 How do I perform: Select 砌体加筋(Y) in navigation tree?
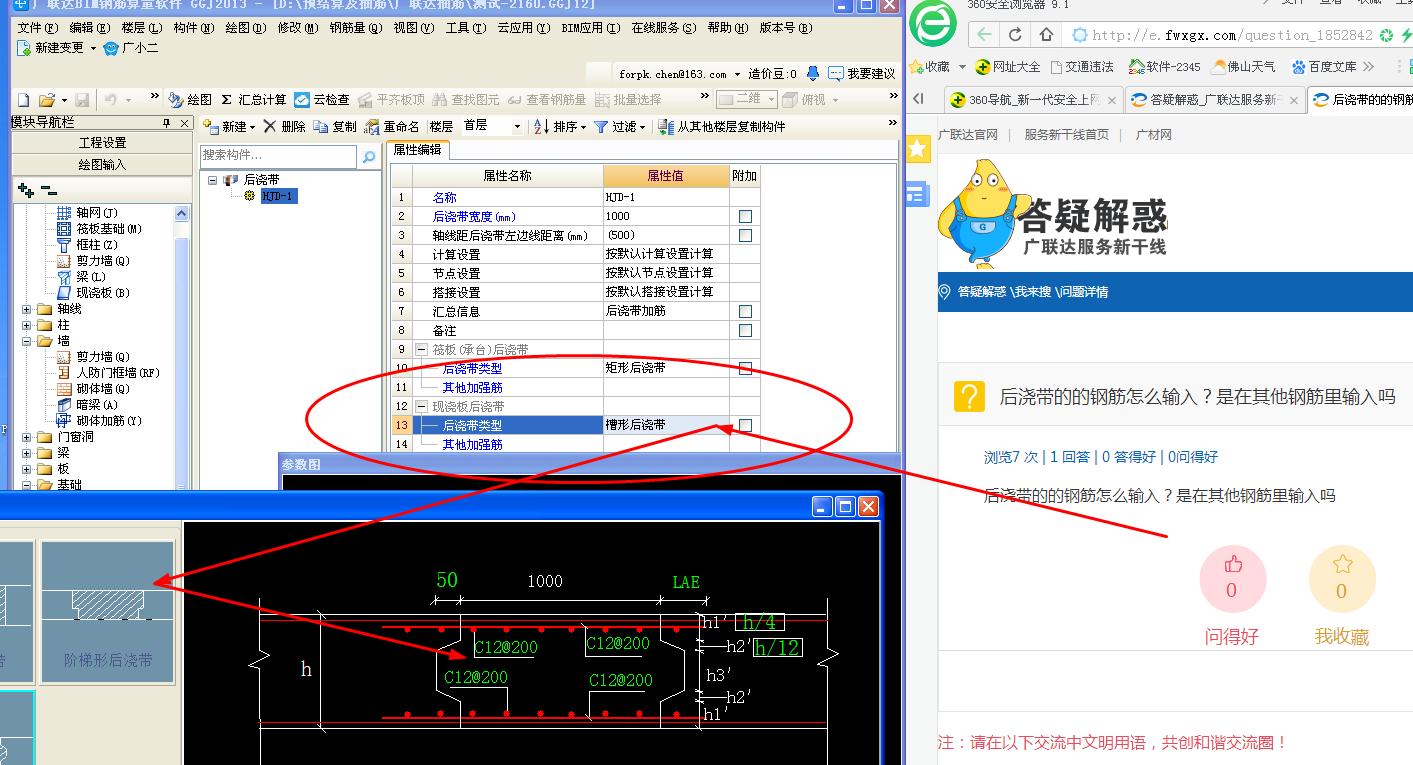(x=109, y=421)
